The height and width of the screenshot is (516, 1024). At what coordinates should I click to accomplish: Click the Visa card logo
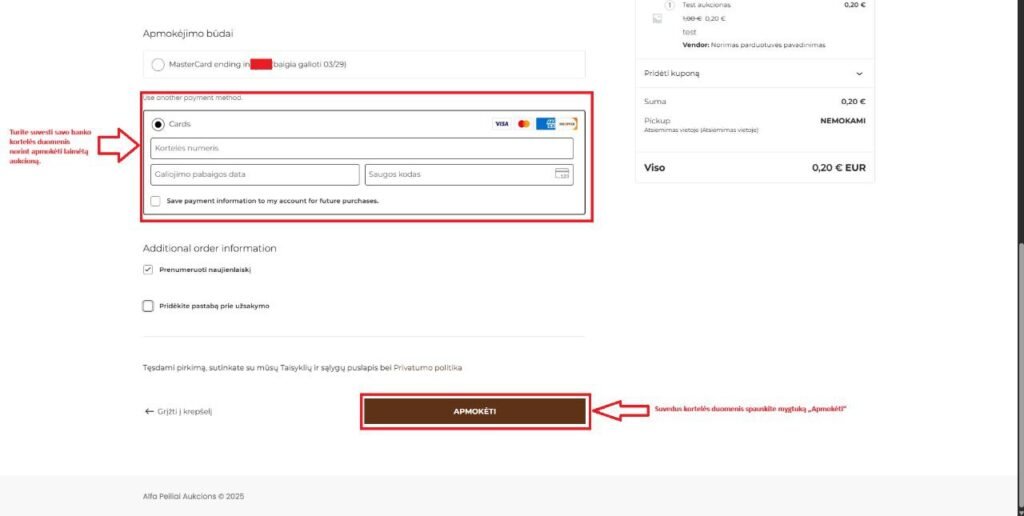click(501, 124)
